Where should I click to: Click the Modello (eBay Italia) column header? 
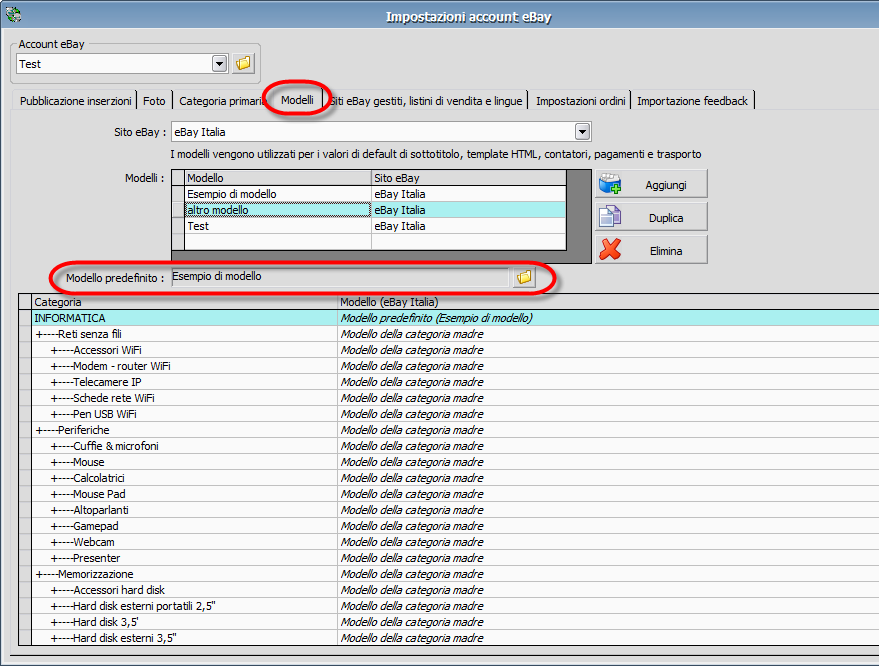(608, 302)
